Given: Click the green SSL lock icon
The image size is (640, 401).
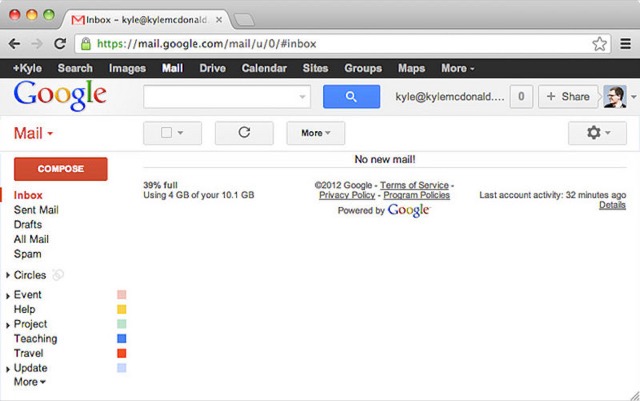Looking at the screenshot, I should click(86, 44).
